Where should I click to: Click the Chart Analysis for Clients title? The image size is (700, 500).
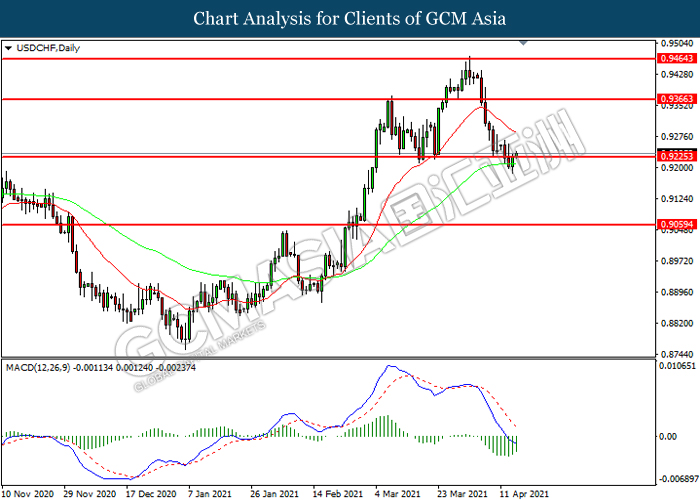(349, 19)
